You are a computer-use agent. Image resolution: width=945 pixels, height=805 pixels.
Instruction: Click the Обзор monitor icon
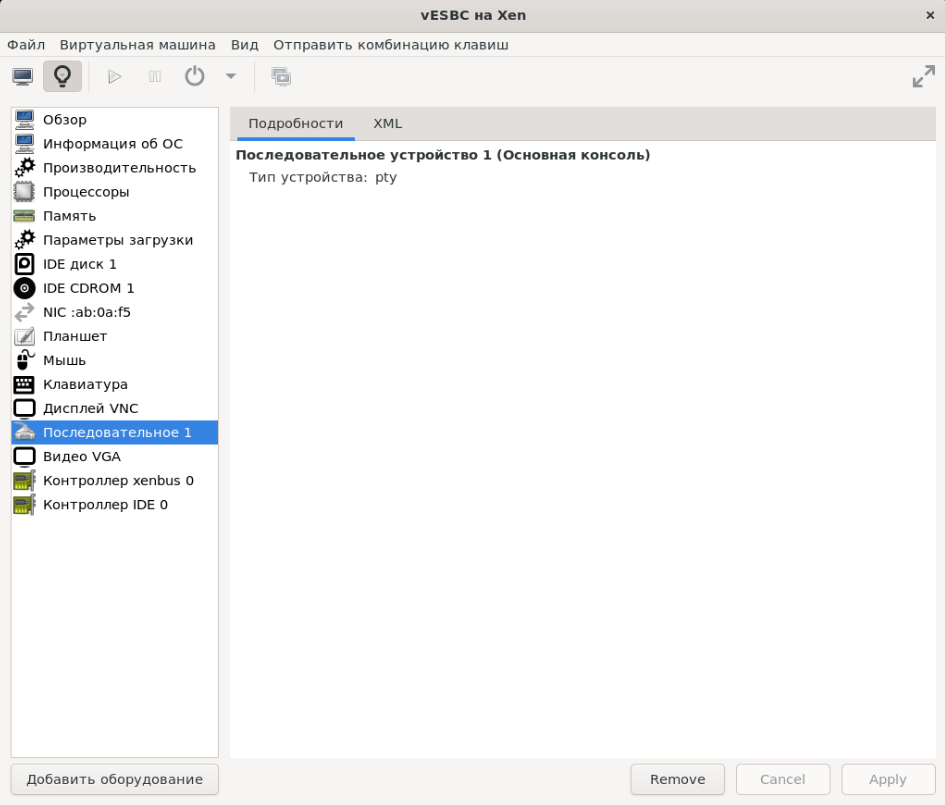pyautogui.click(x=25, y=120)
